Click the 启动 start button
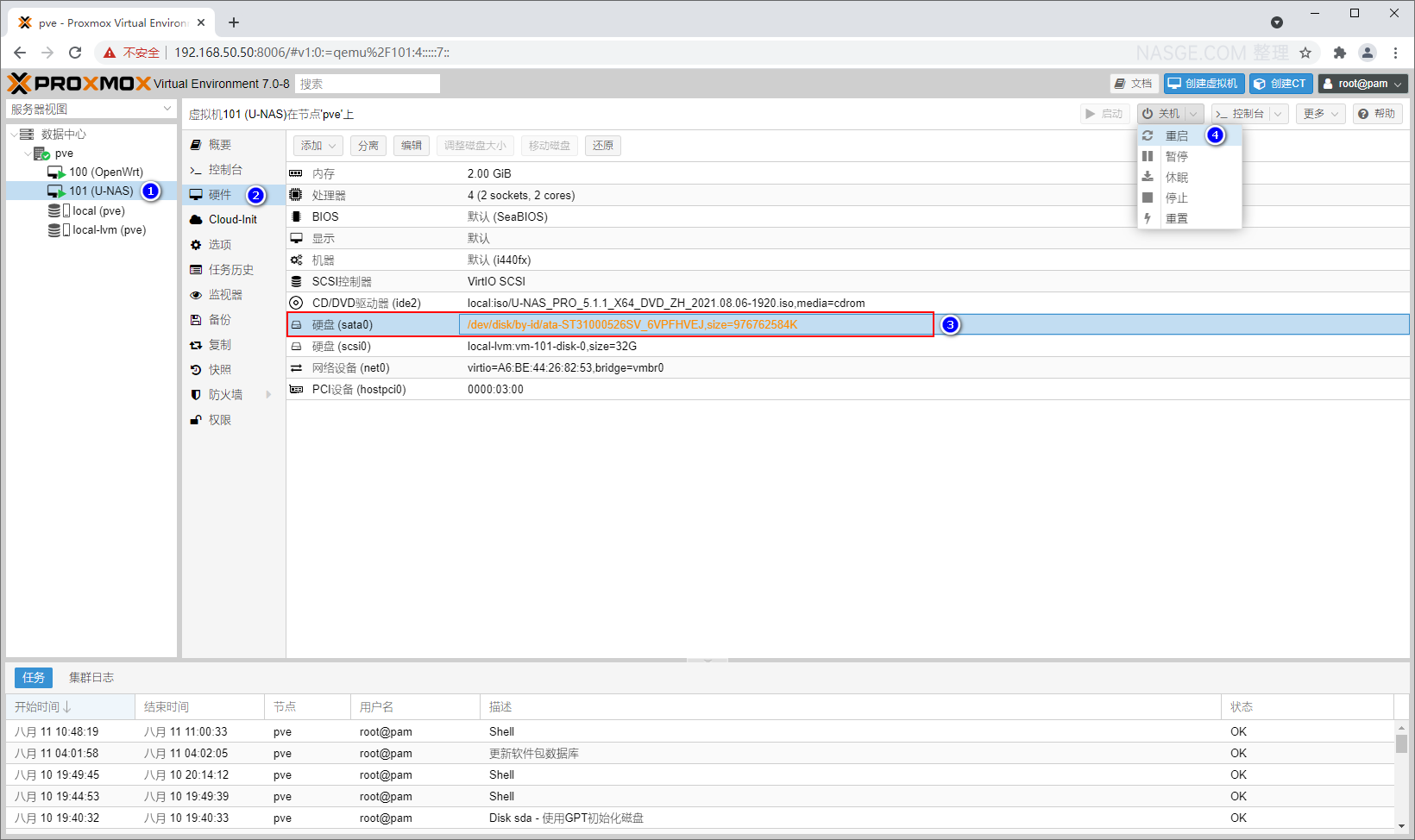This screenshot has width=1415, height=840. 1104,114
